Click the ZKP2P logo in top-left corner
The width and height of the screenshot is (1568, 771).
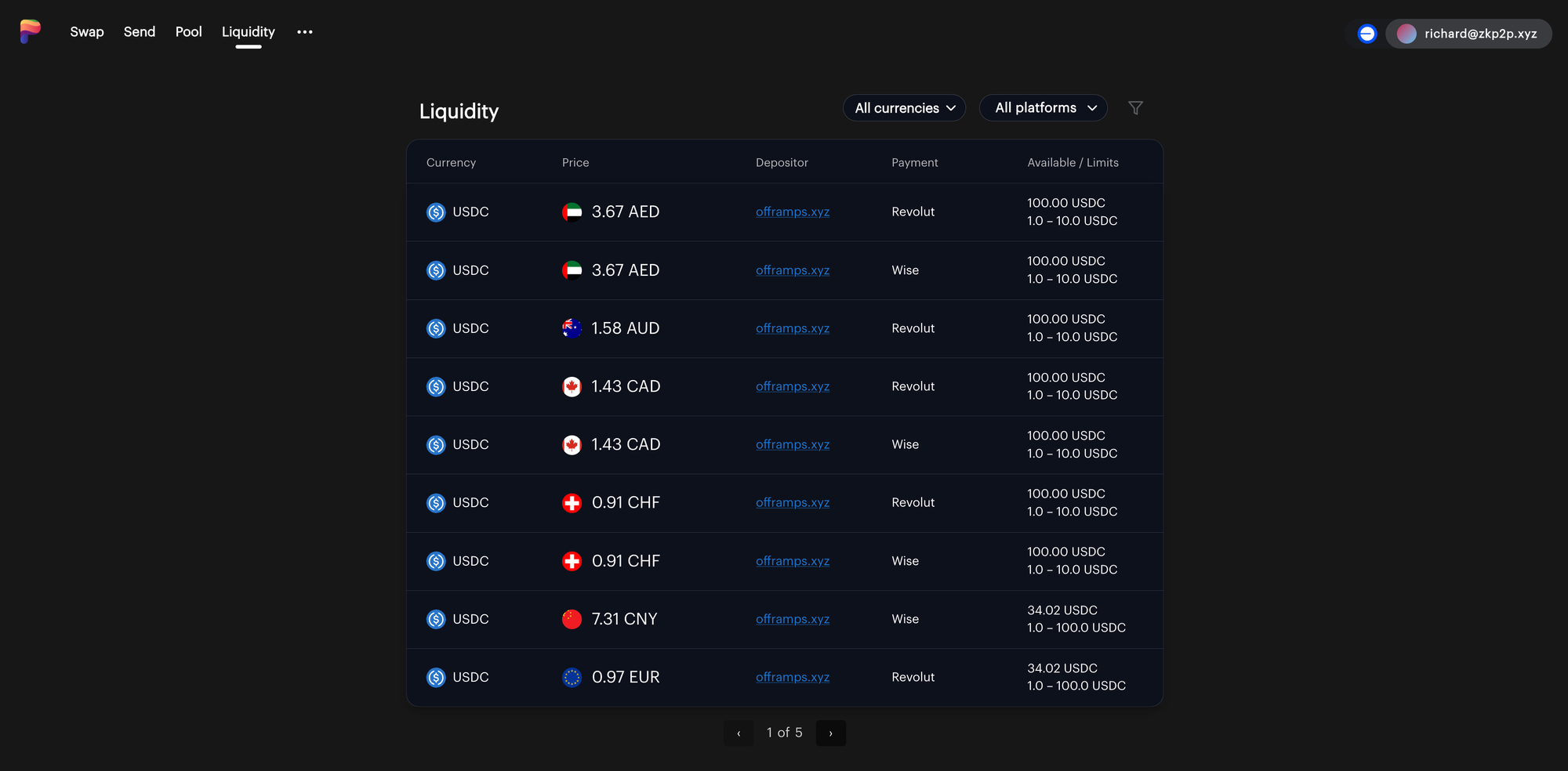coord(31,31)
